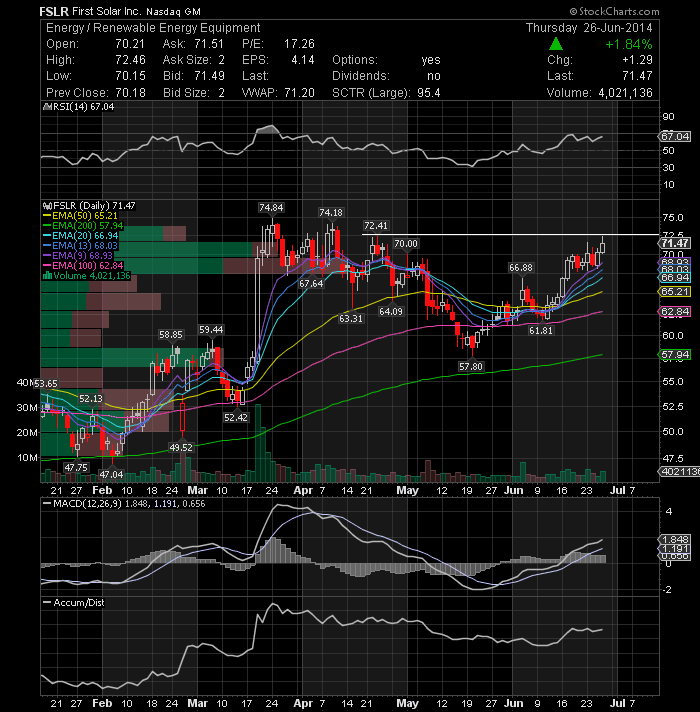Click the green up-triangle change icon
Screen dimensions: 700x712
point(556,44)
